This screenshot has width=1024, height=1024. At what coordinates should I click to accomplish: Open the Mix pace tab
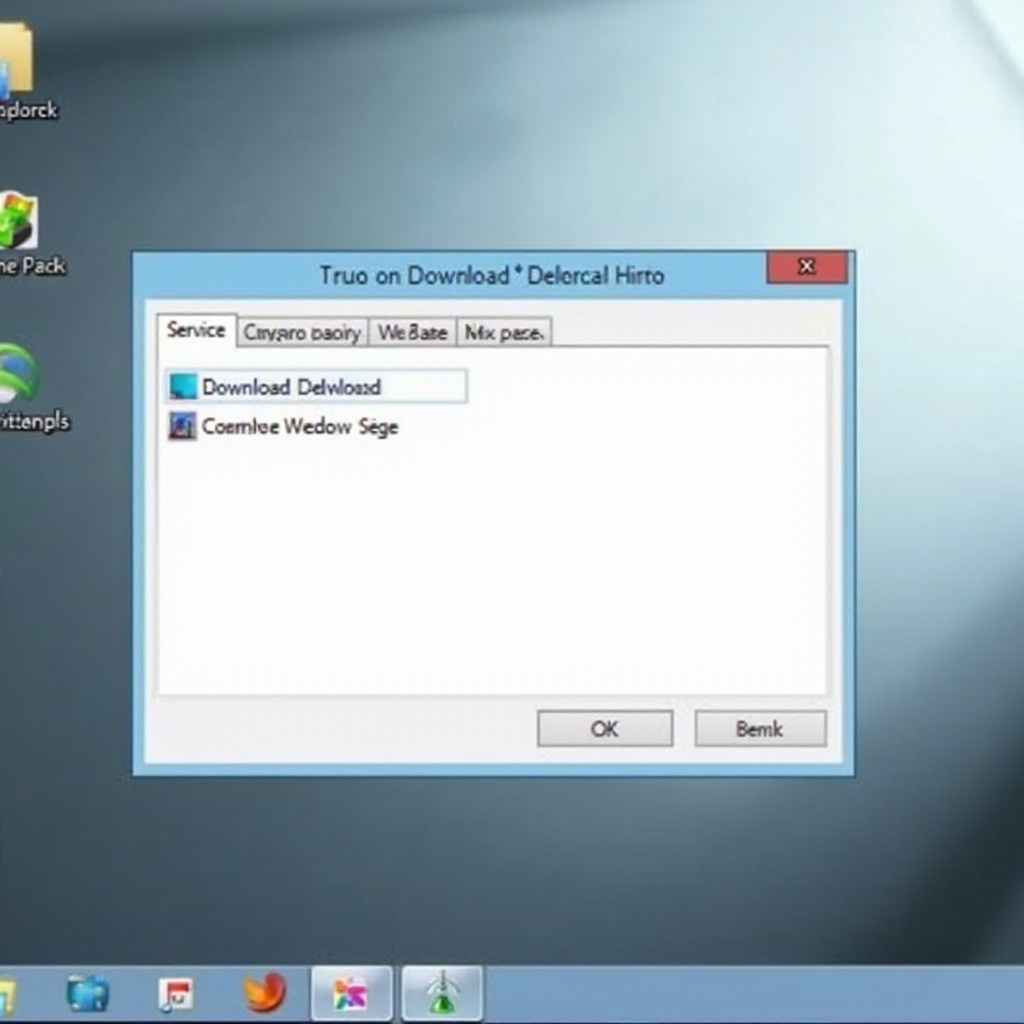tap(504, 332)
